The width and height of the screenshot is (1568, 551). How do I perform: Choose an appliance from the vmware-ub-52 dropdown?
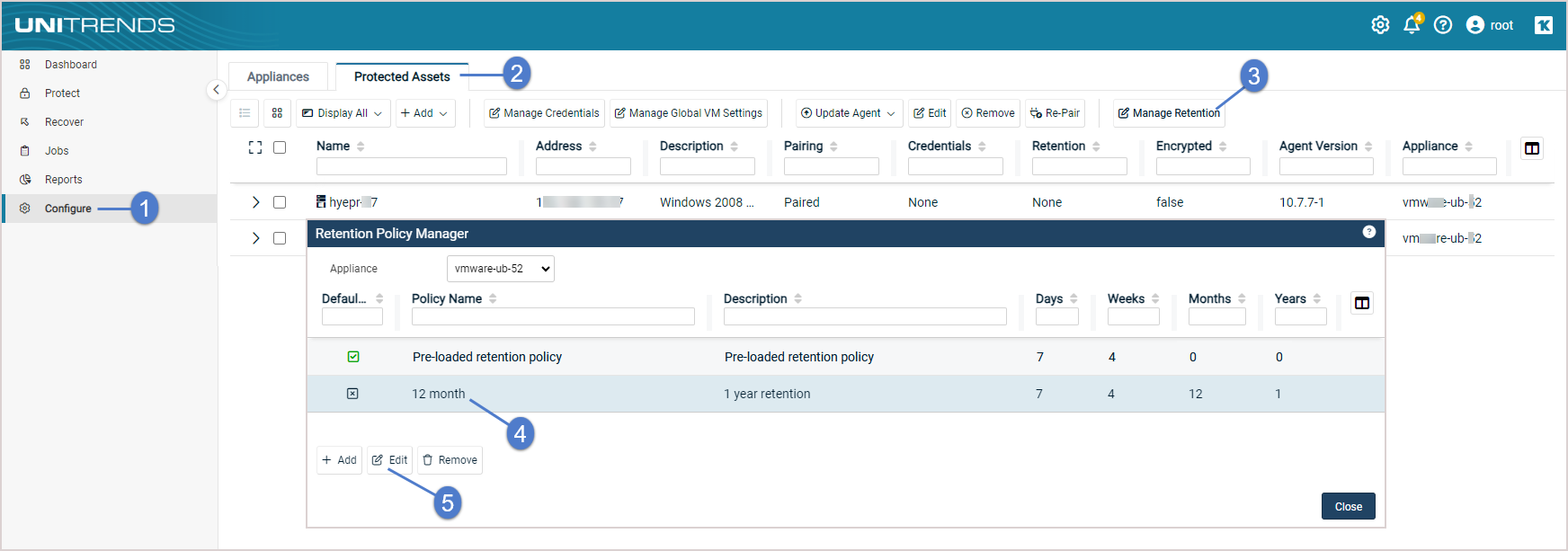(x=501, y=269)
